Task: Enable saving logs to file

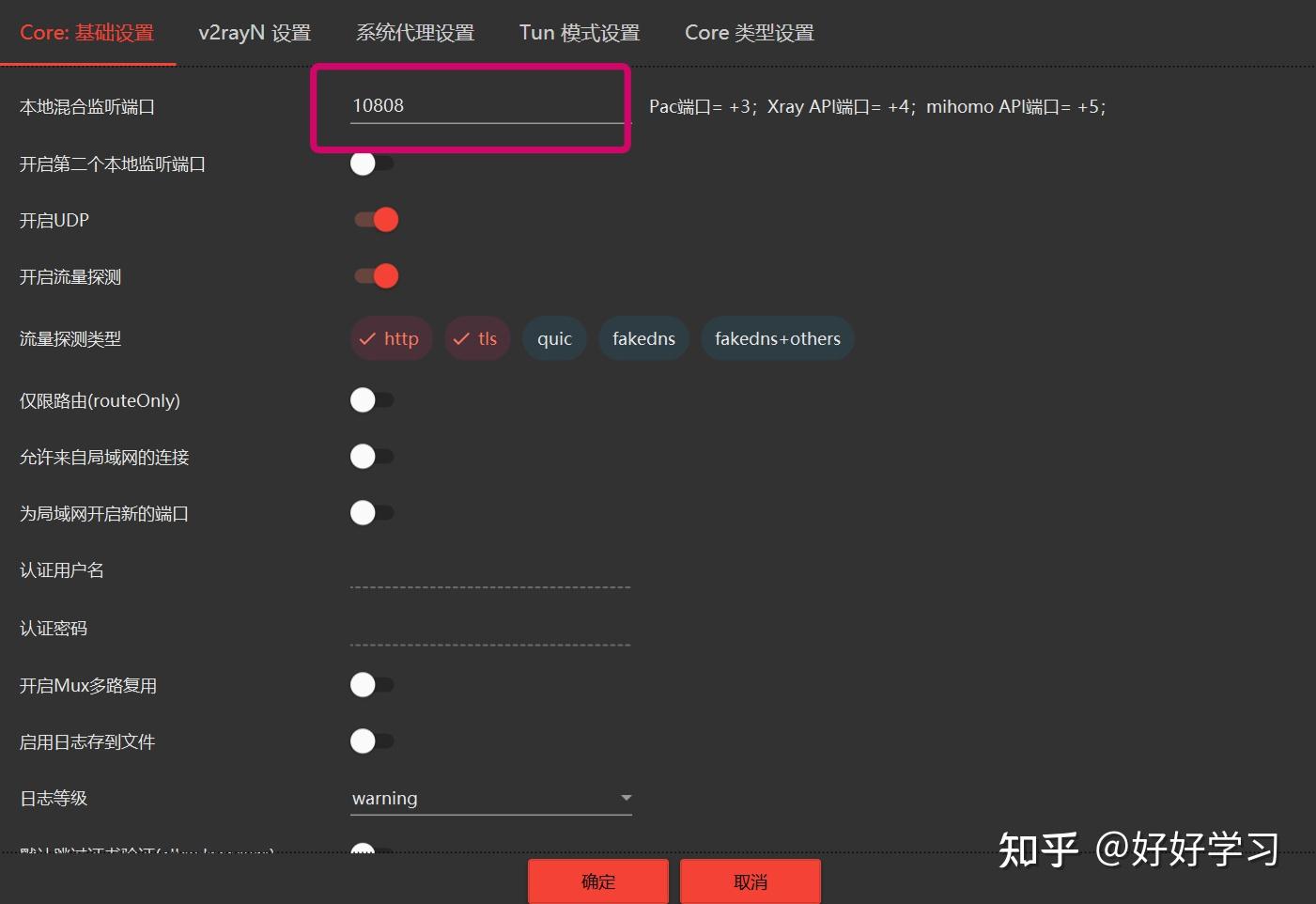Action: click(x=373, y=740)
